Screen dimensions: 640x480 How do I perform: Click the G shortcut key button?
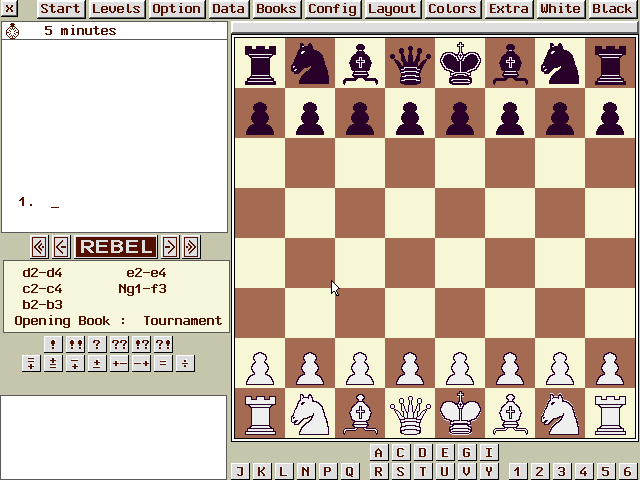click(x=467, y=453)
